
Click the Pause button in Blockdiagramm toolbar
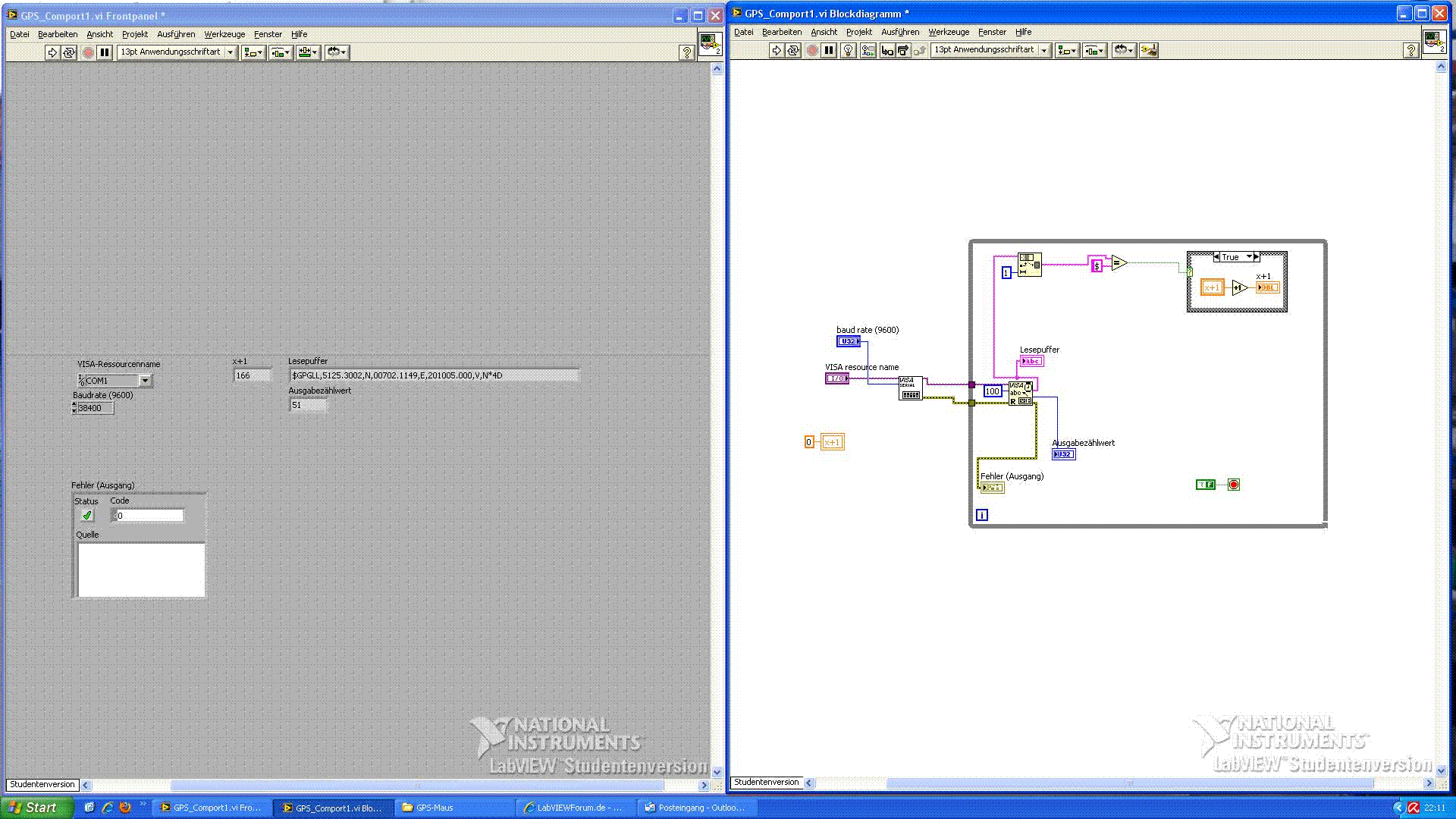click(x=829, y=50)
